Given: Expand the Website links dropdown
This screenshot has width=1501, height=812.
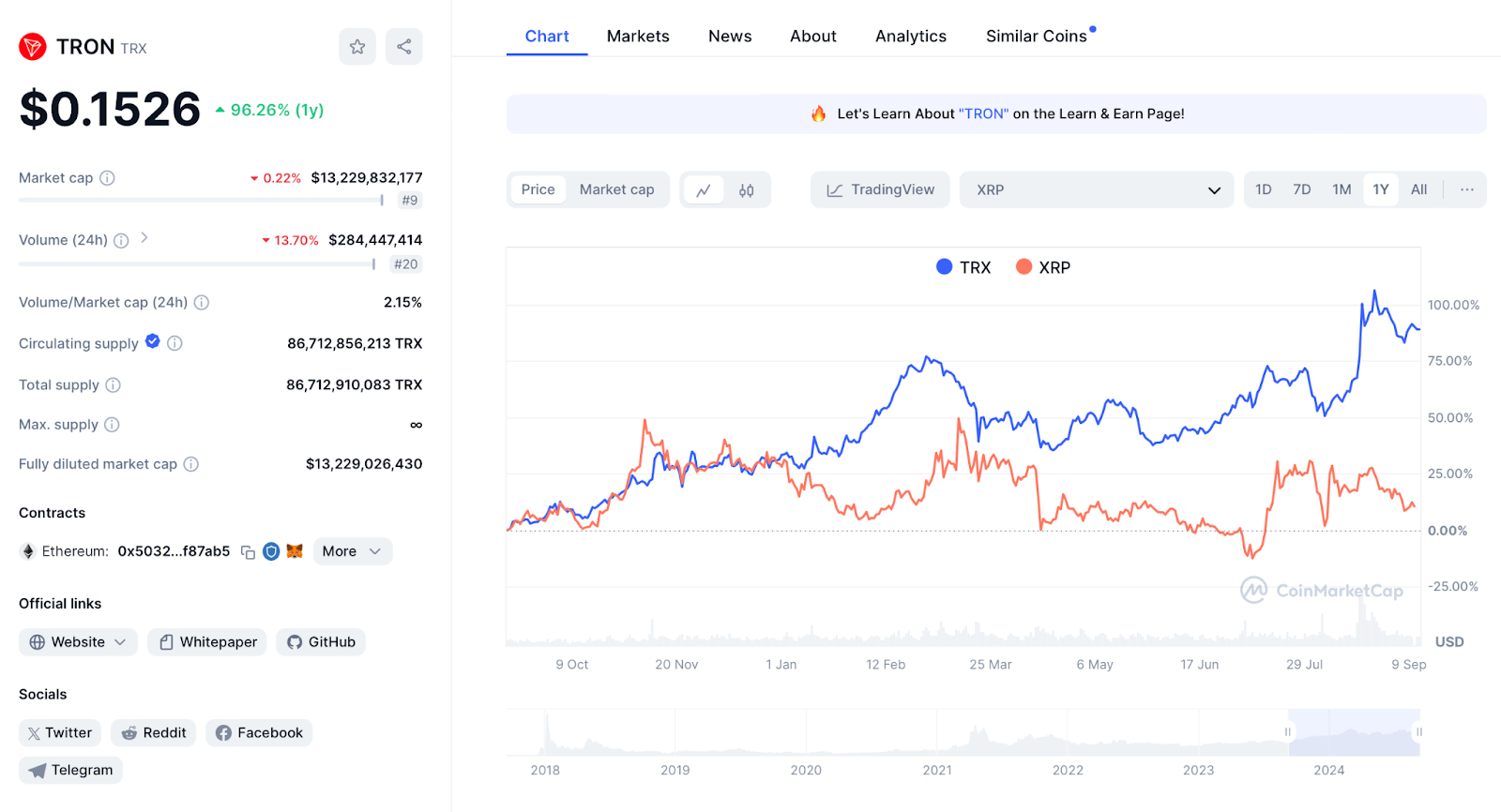Looking at the screenshot, I should [x=78, y=642].
